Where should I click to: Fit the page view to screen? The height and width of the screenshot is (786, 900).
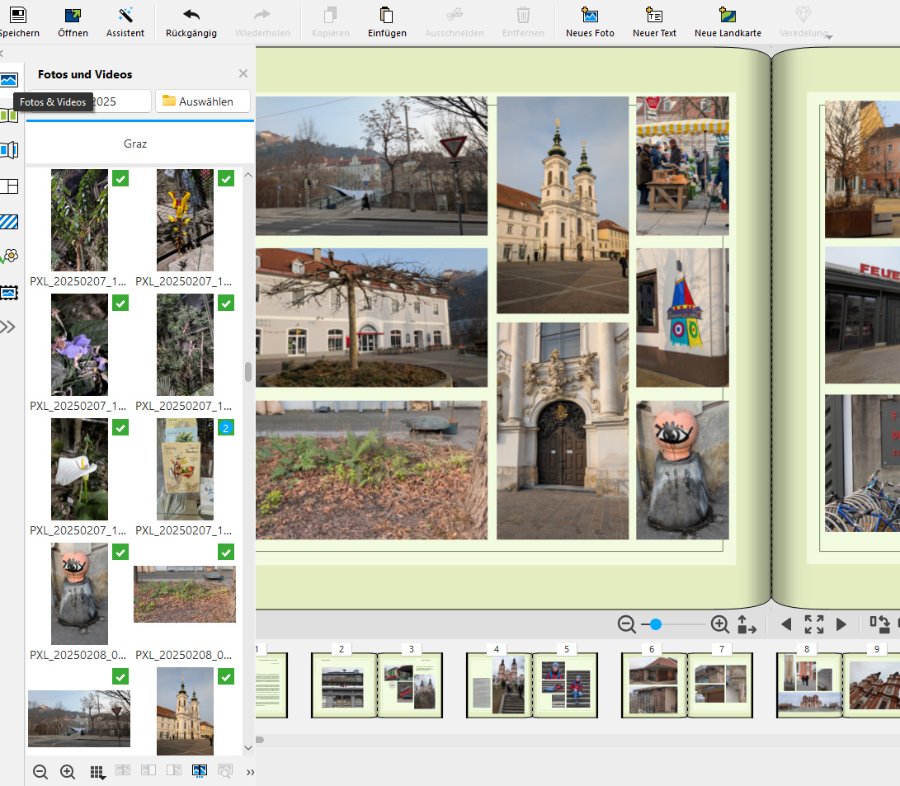[x=814, y=624]
